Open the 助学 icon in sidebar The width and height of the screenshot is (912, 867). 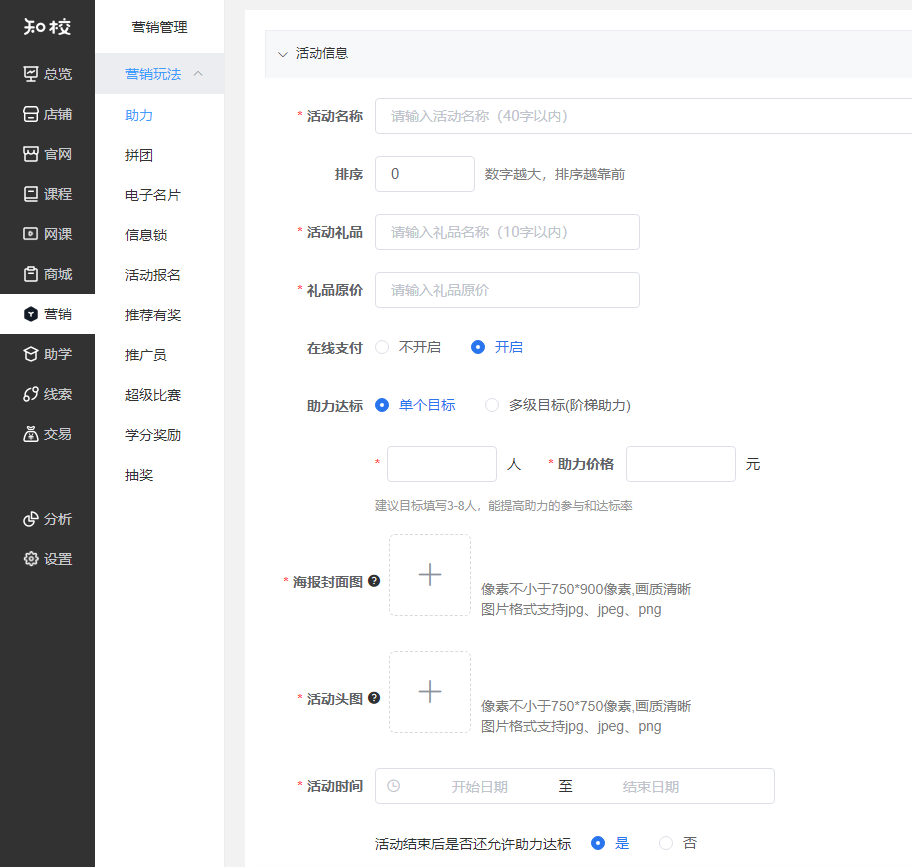click(31, 354)
